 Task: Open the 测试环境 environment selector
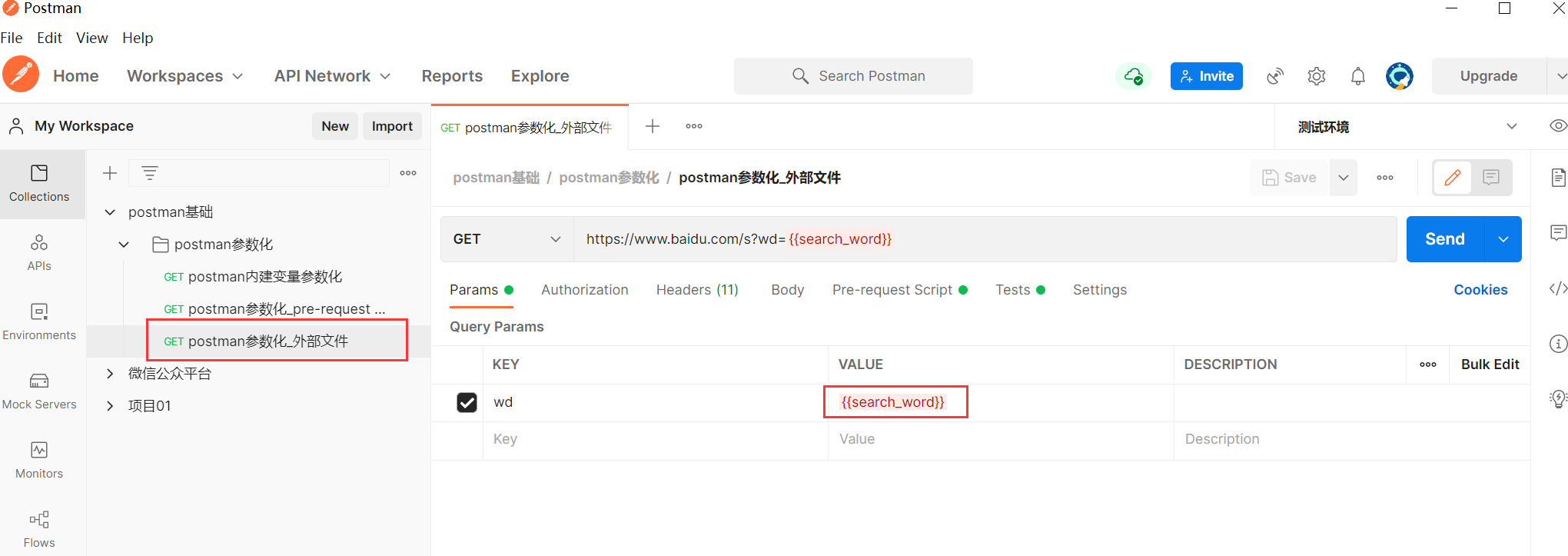click(1407, 127)
